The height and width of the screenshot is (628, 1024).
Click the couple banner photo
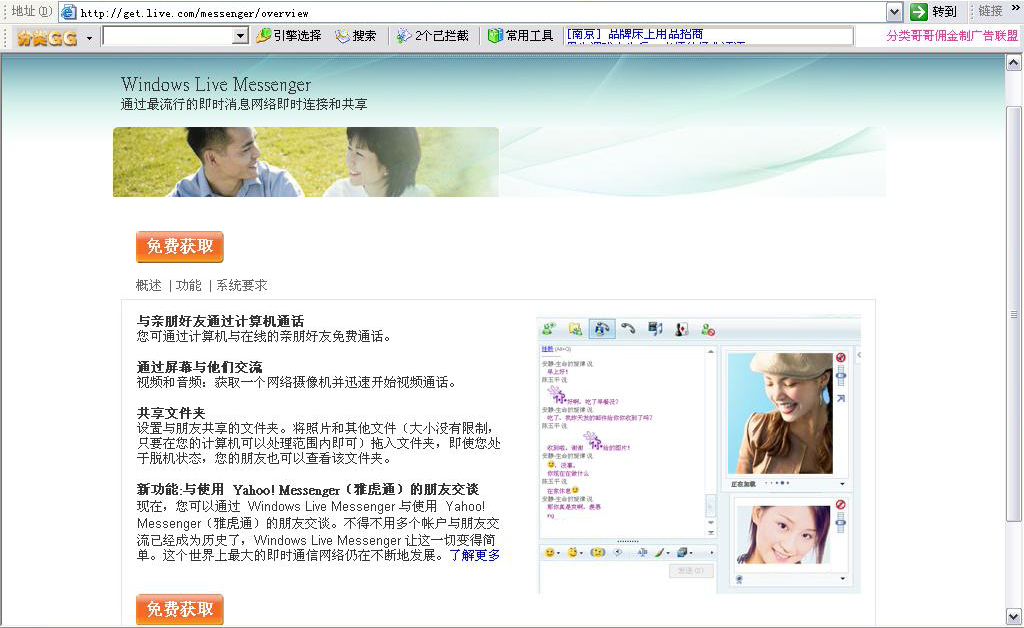pos(306,162)
